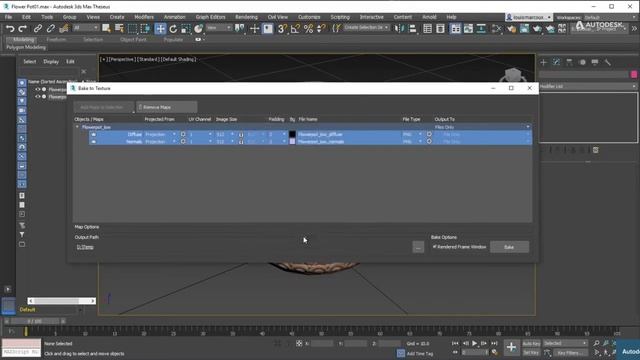Open the Scene Explorer toolbar icon
640x360 pixels.
[x=427, y=29]
